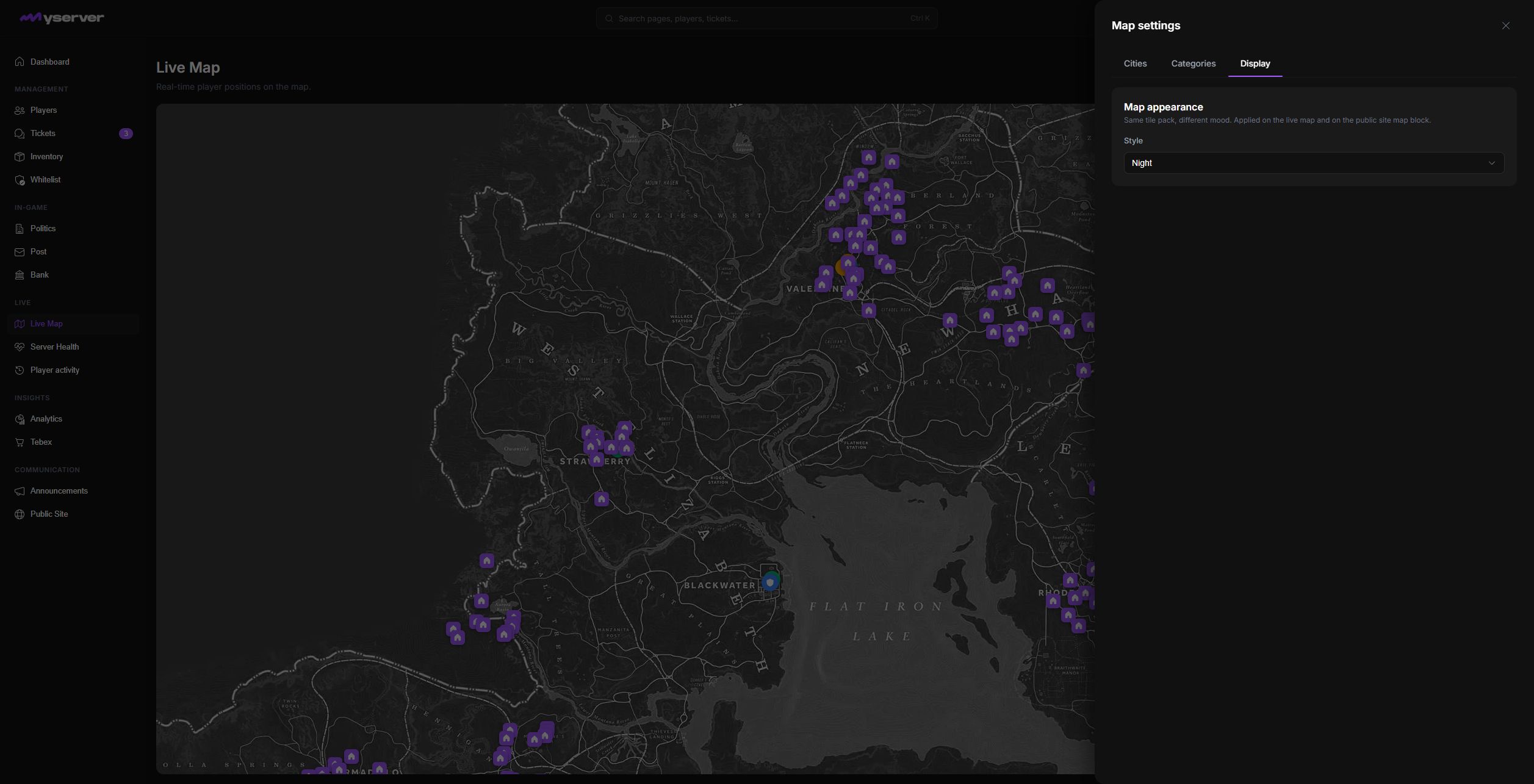
Task: Click the Bank icon in sidebar
Action: [20, 275]
